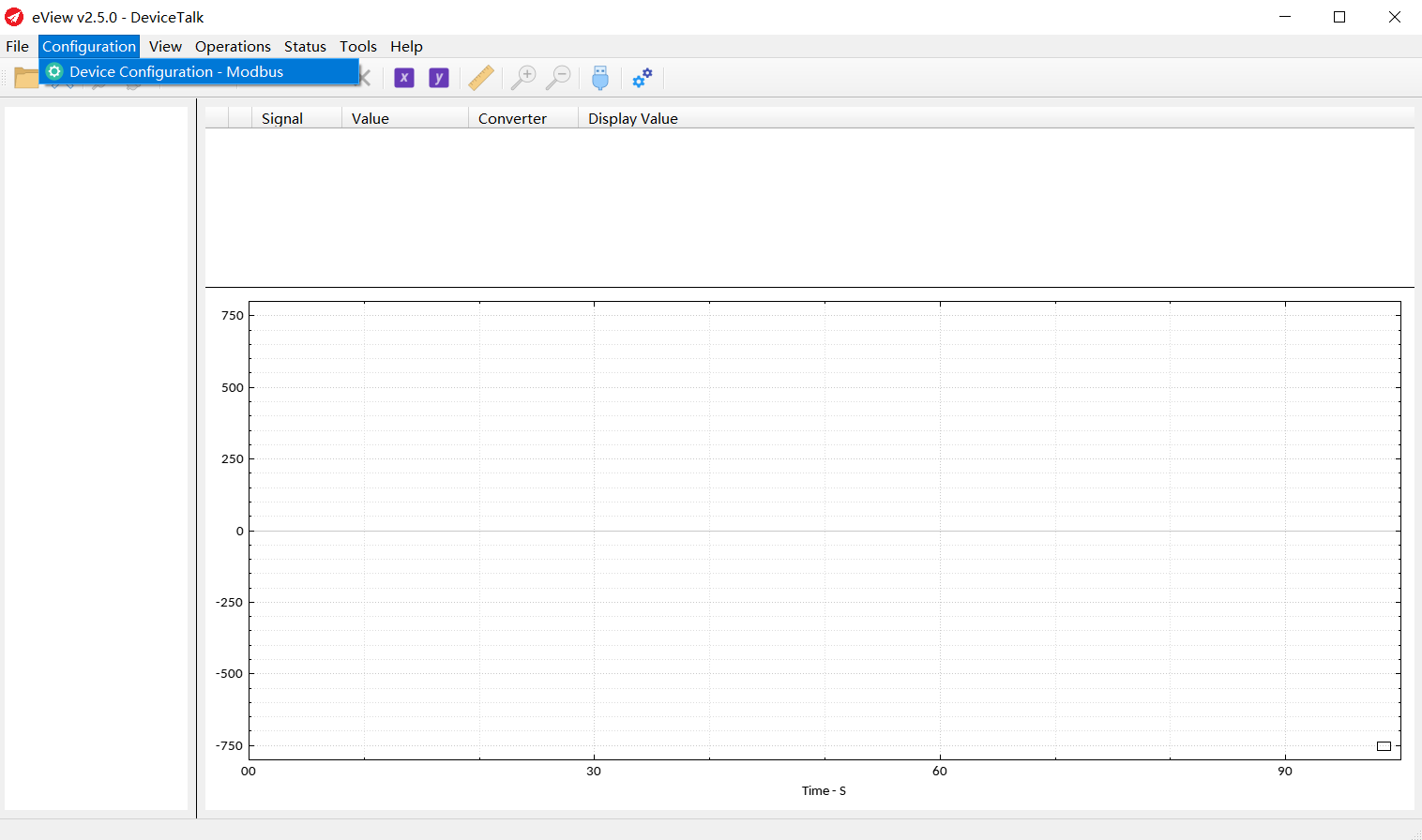Image resolution: width=1422 pixels, height=840 pixels.
Task: Click the zoom in magnifier icon
Action: coord(523,78)
